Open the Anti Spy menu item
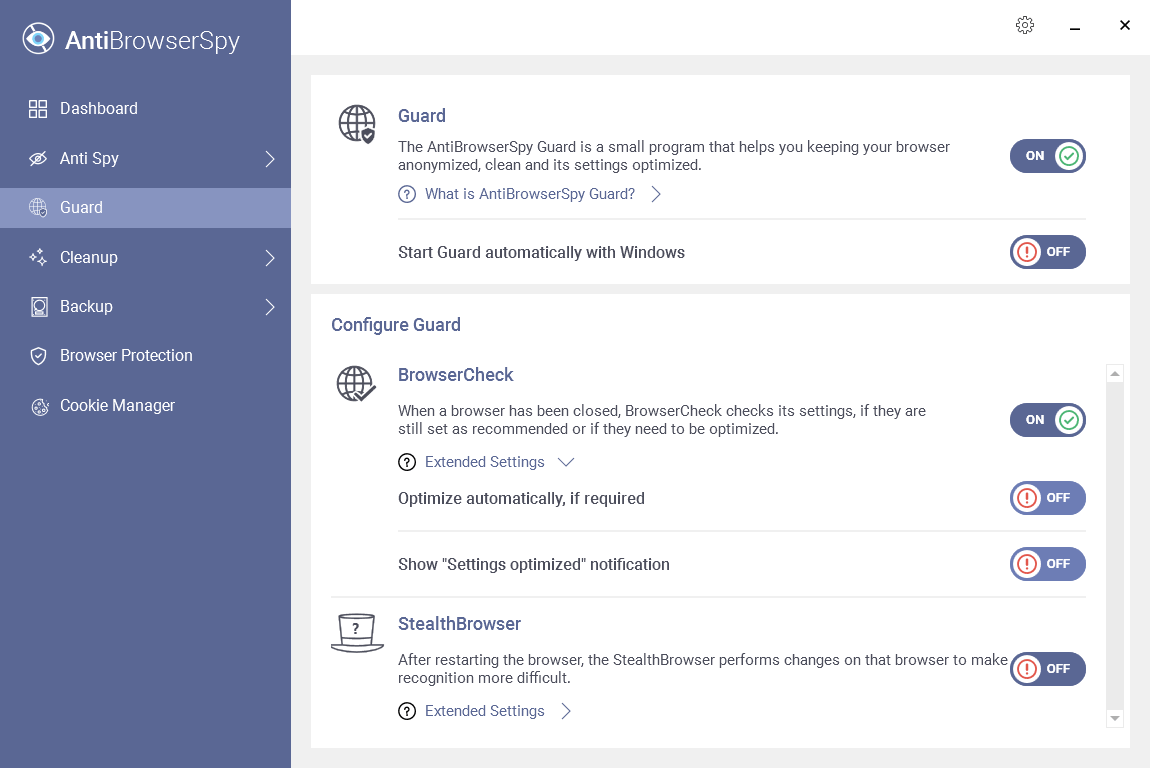The height and width of the screenshot is (768, 1150). pyautogui.click(x=145, y=158)
